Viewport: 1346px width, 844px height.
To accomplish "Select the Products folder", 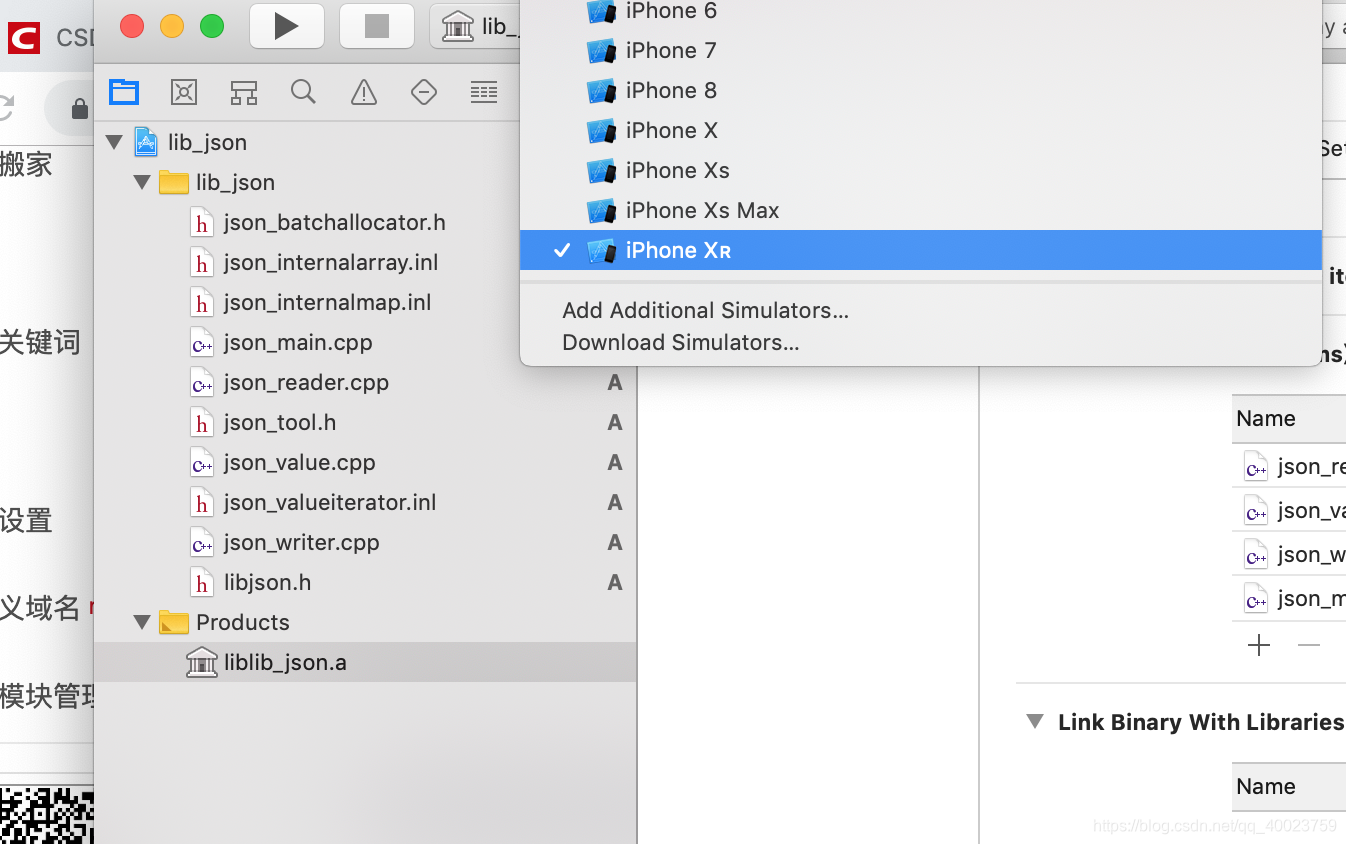I will pos(243,622).
